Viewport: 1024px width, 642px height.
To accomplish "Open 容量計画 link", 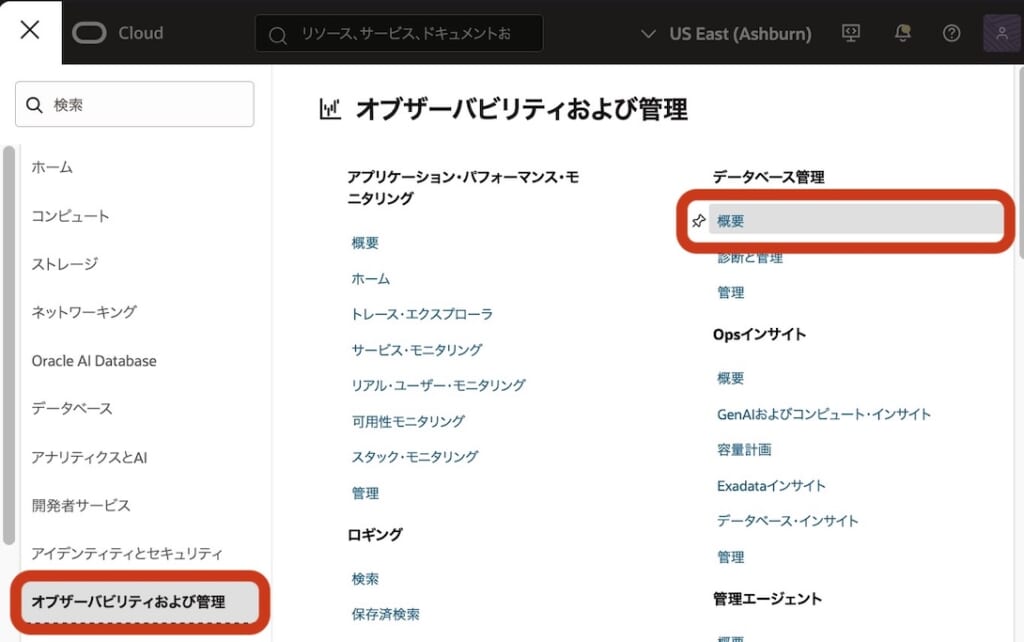I will (744, 449).
